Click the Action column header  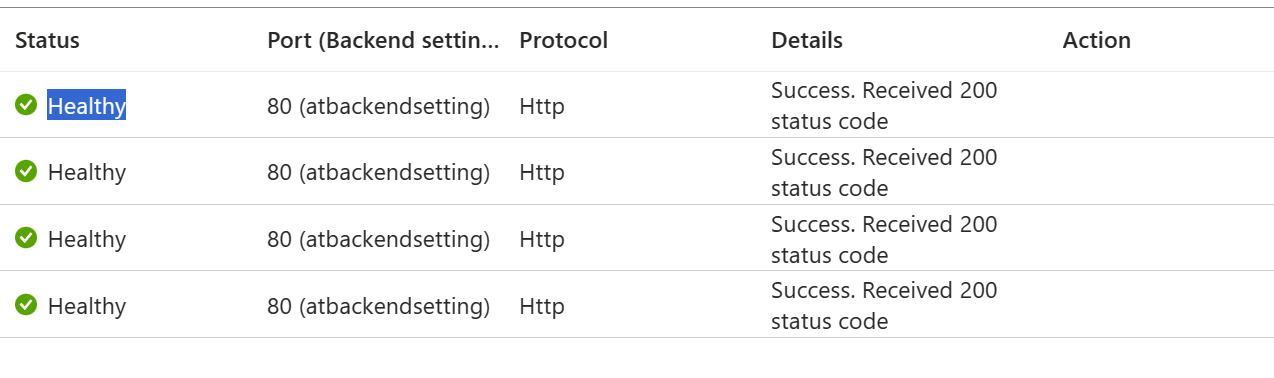click(1096, 40)
